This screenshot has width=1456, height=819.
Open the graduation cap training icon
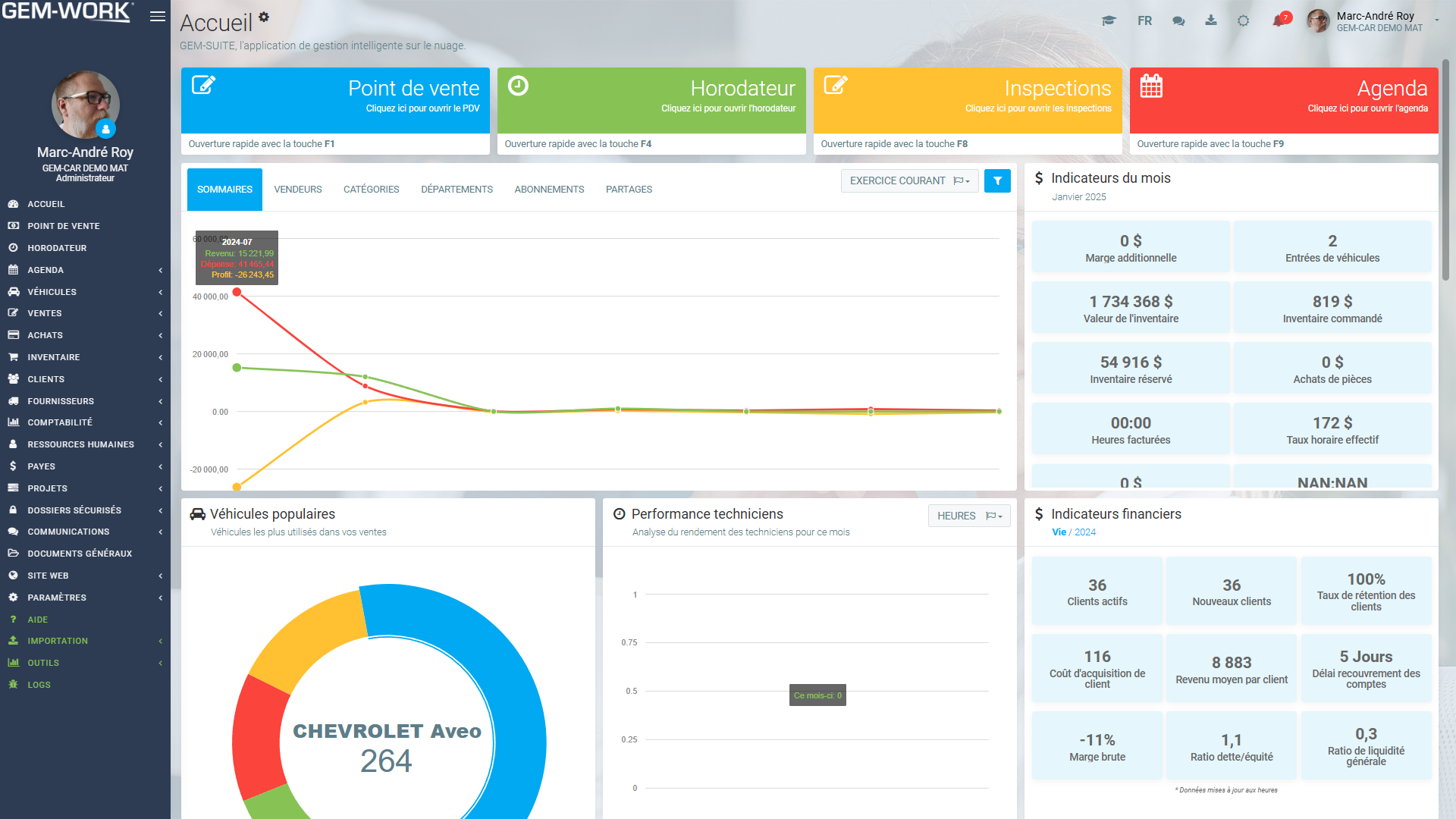(x=1109, y=21)
